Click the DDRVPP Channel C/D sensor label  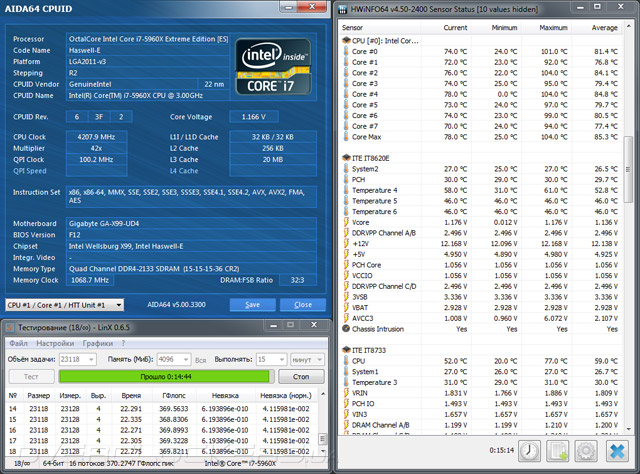click(x=384, y=286)
